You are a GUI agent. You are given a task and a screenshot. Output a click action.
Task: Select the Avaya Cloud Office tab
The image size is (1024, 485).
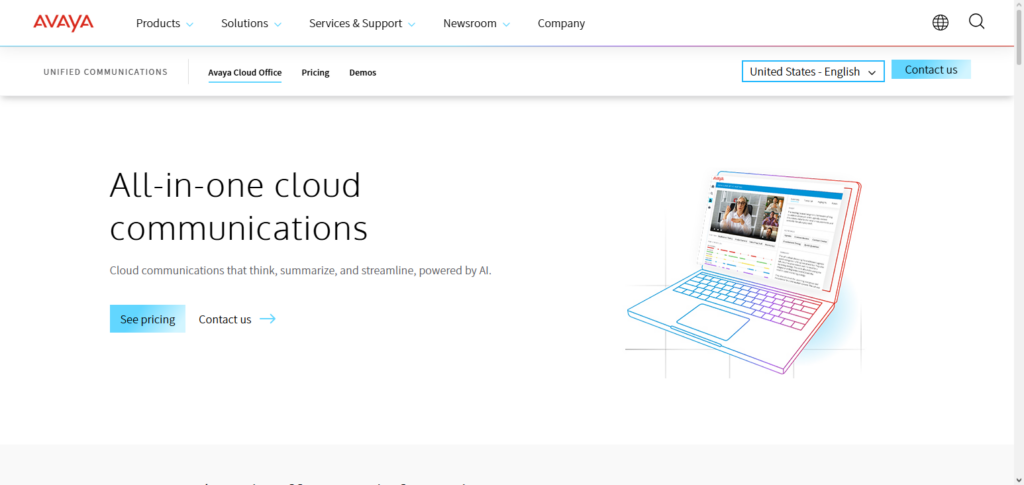click(245, 72)
